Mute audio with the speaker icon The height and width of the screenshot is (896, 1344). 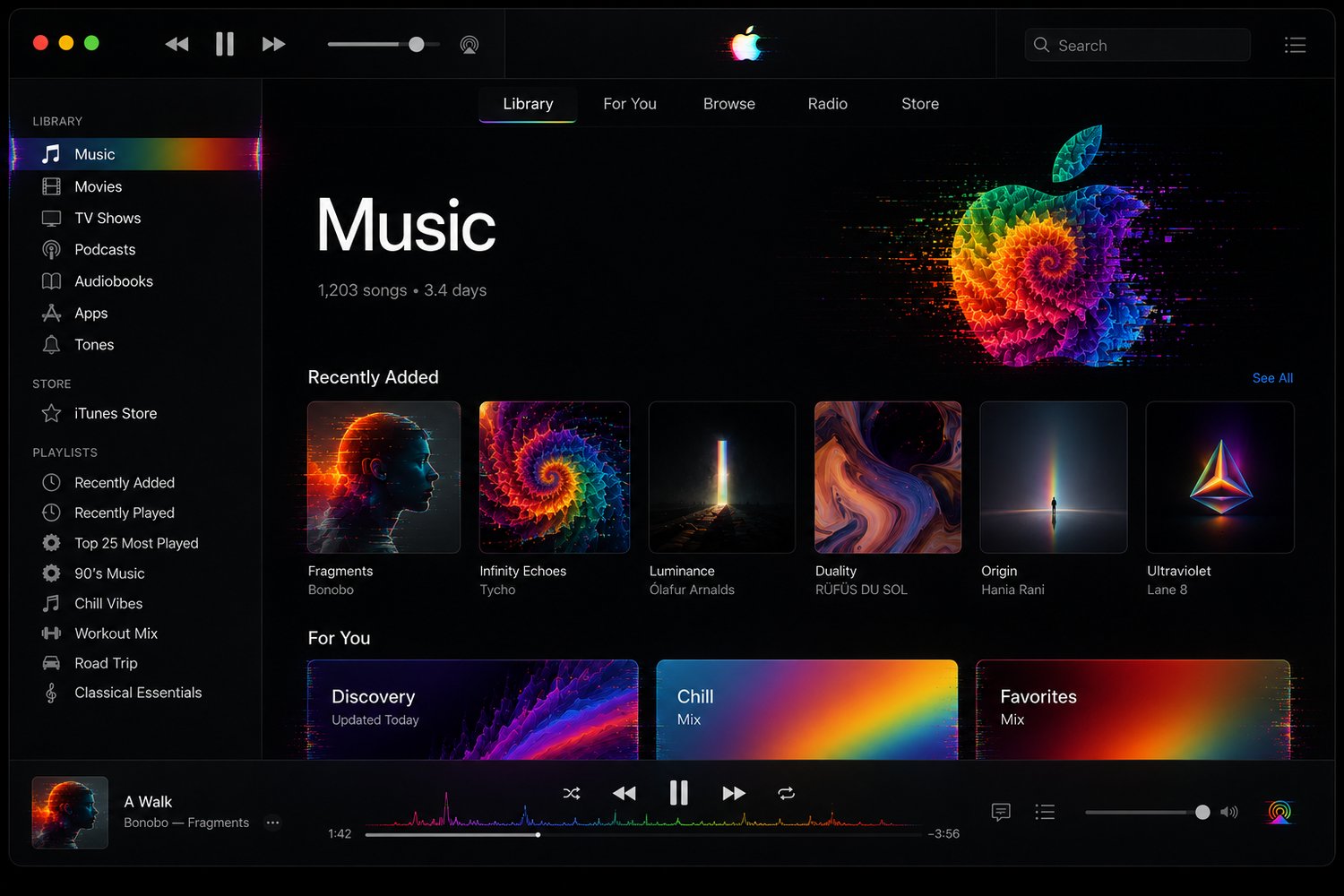pyautogui.click(x=1229, y=812)
